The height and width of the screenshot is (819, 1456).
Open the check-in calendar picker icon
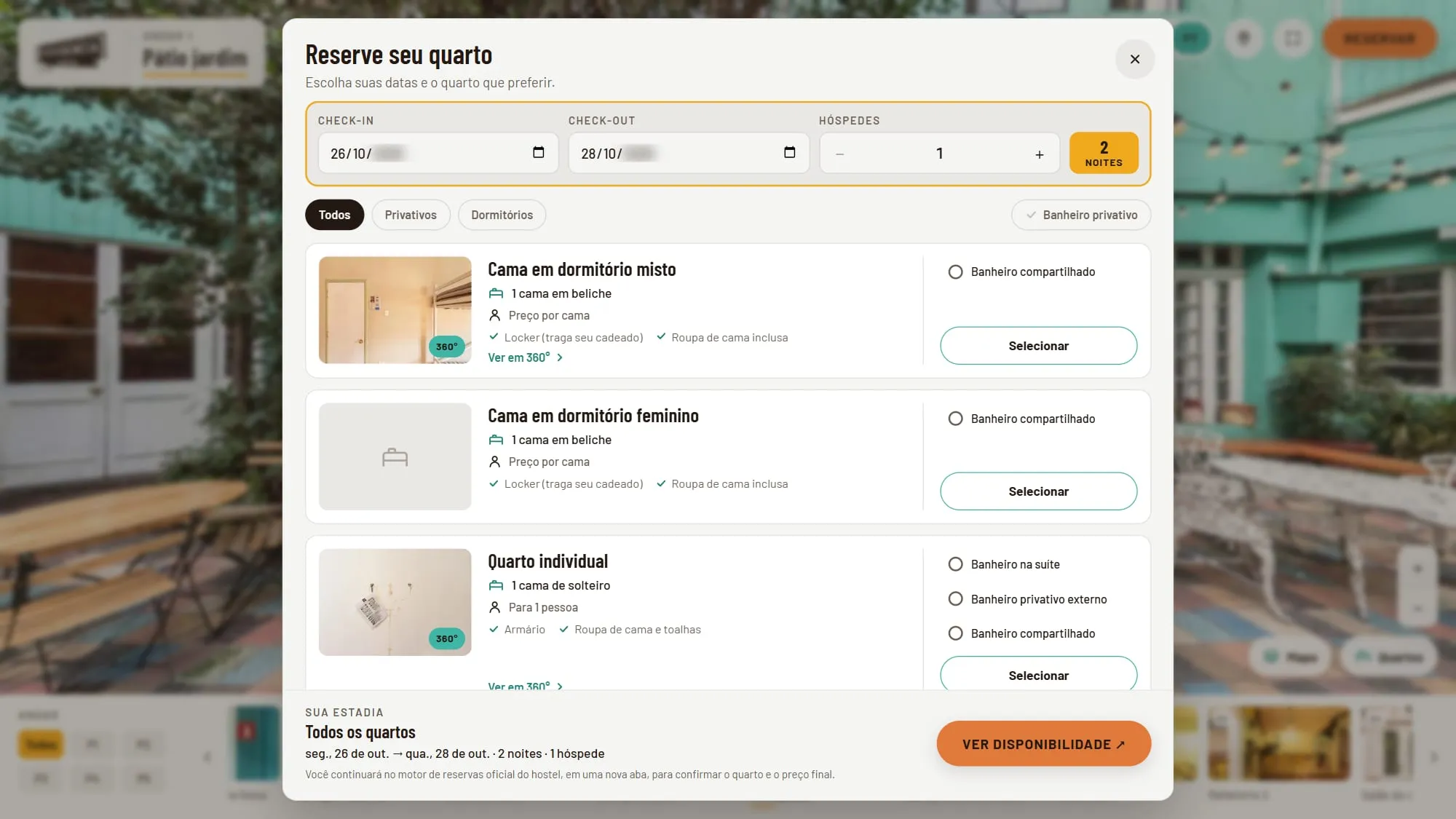pyautogui.click(x=538, y=152)
